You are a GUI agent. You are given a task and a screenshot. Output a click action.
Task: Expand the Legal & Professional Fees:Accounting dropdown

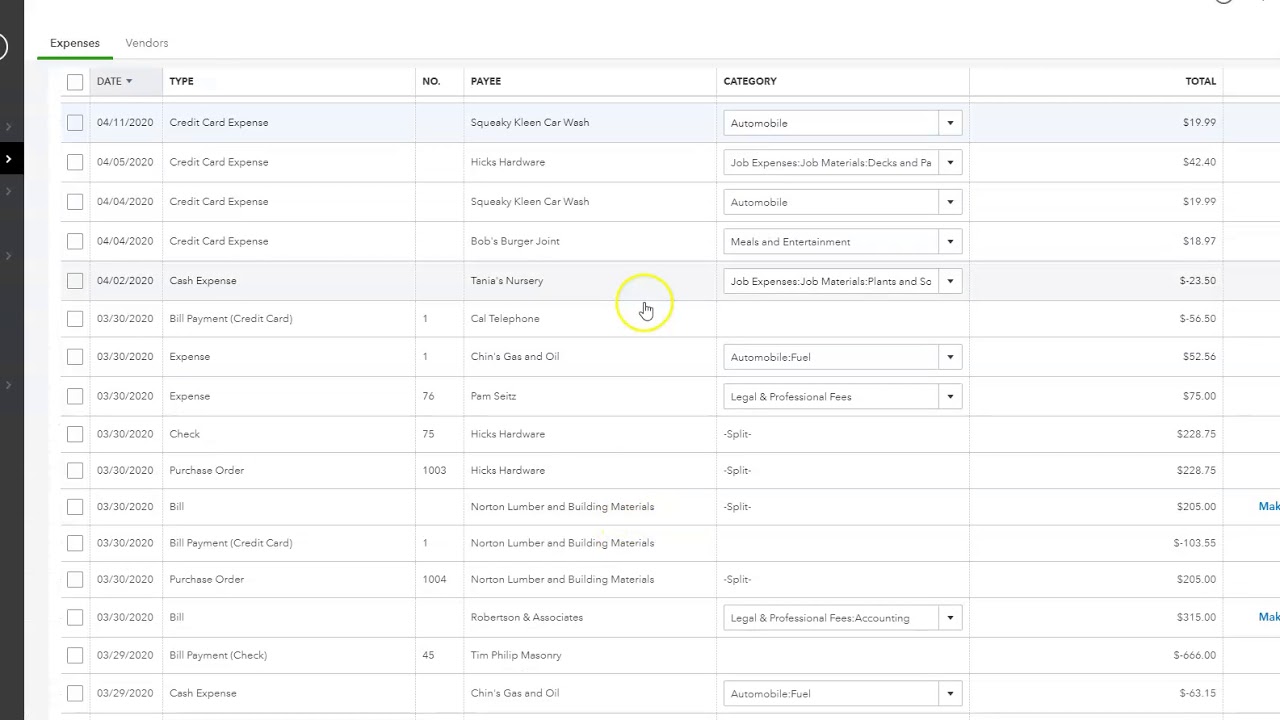pos(950,618)
